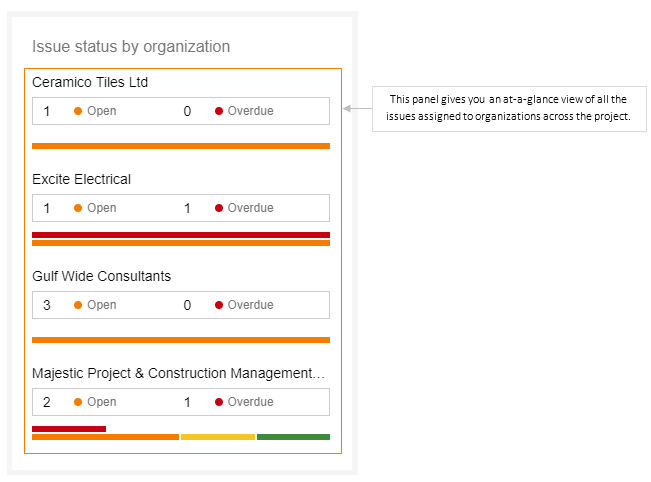Click the orange Open dot for Gulf Wide Consultants

(78, 305)
